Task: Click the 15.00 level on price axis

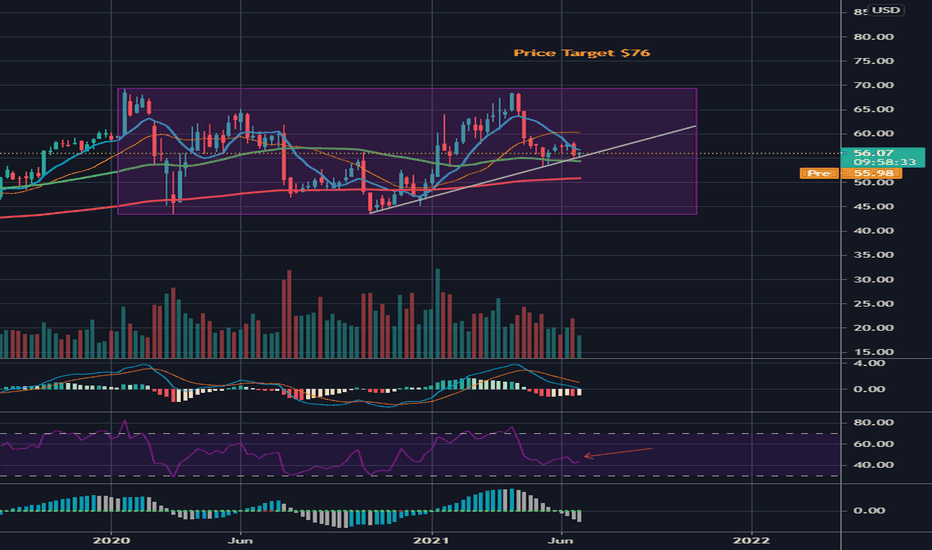Action: [x=873, y=352]
